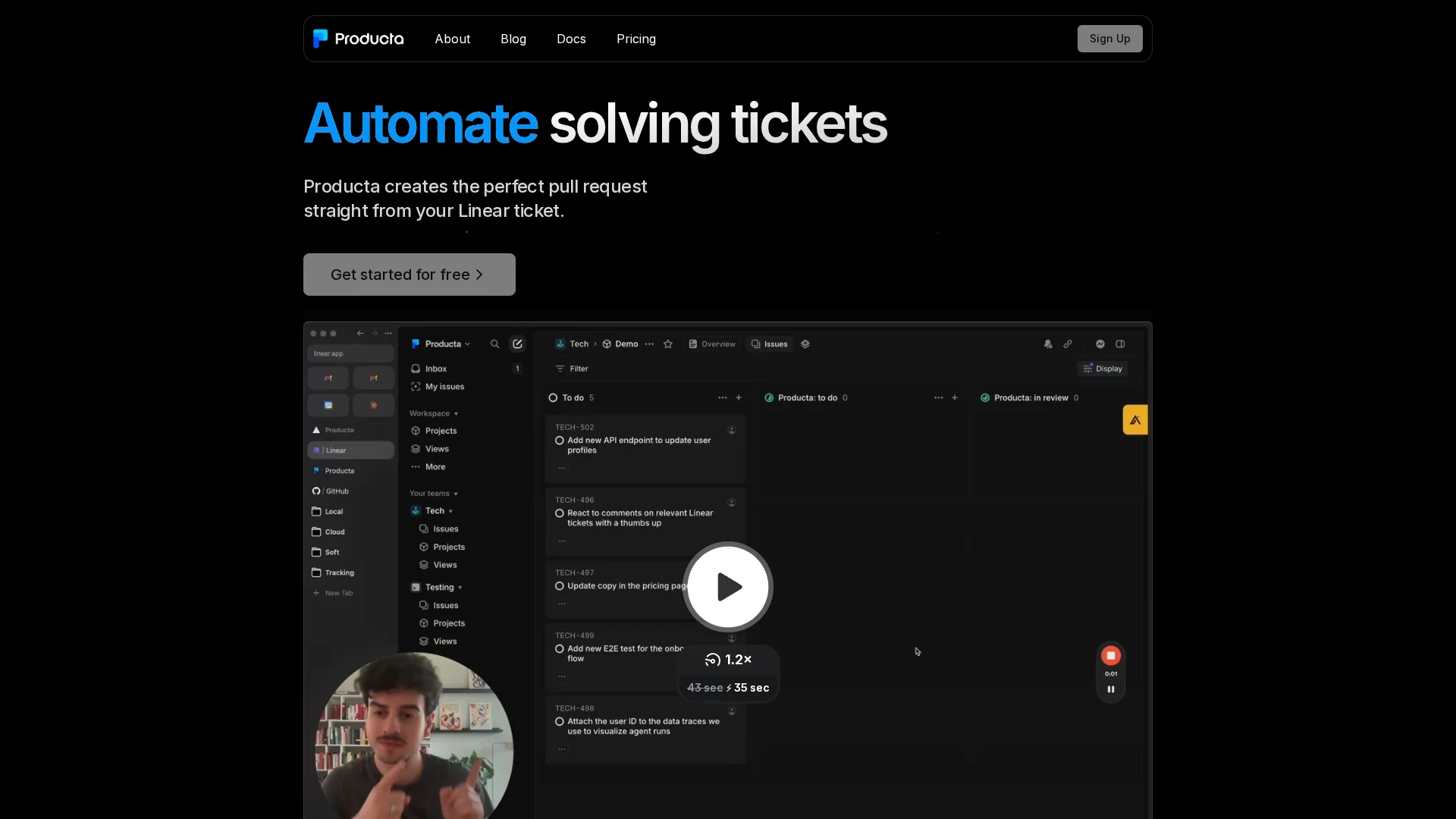The width and height of the screenshot is (1456, 819).
Task: Click the copy link icon
Action: click(x=1068, y=344)
